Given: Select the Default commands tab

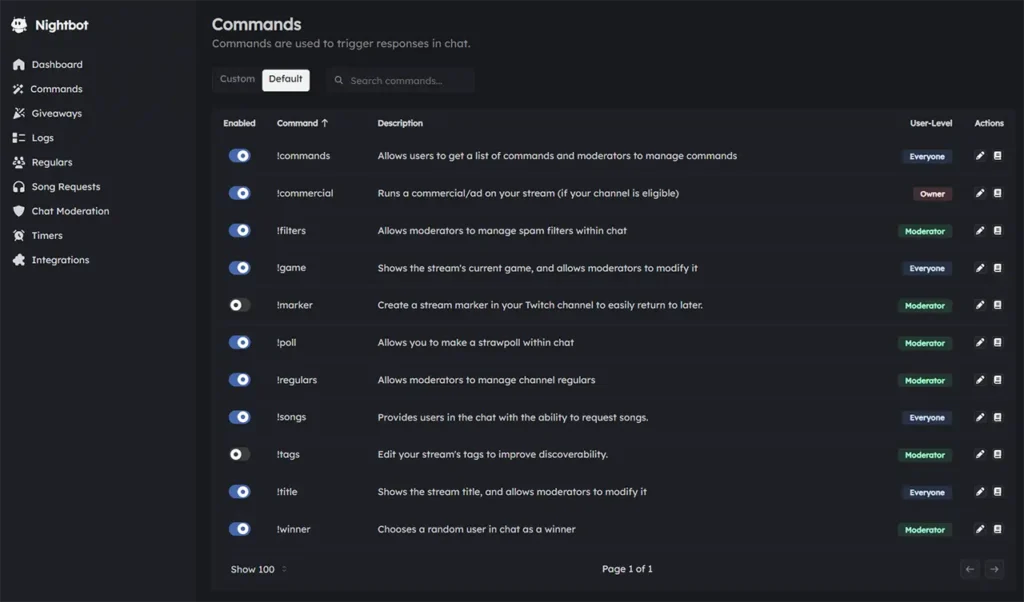Looking at the screenshot, I should (x=285, y=80).
